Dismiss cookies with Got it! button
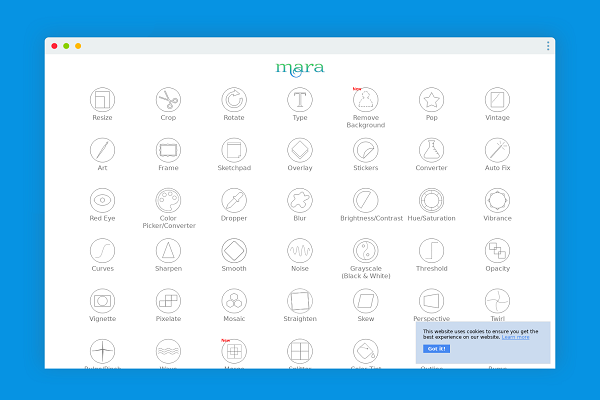Viewport: 600px width, 400px height. (436, 349)
